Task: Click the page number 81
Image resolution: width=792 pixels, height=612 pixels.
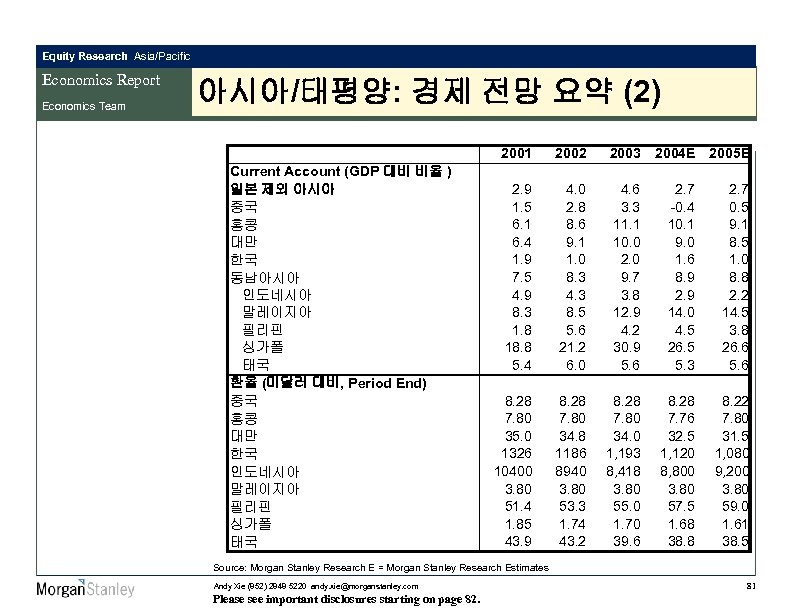Action: (751, 586)
